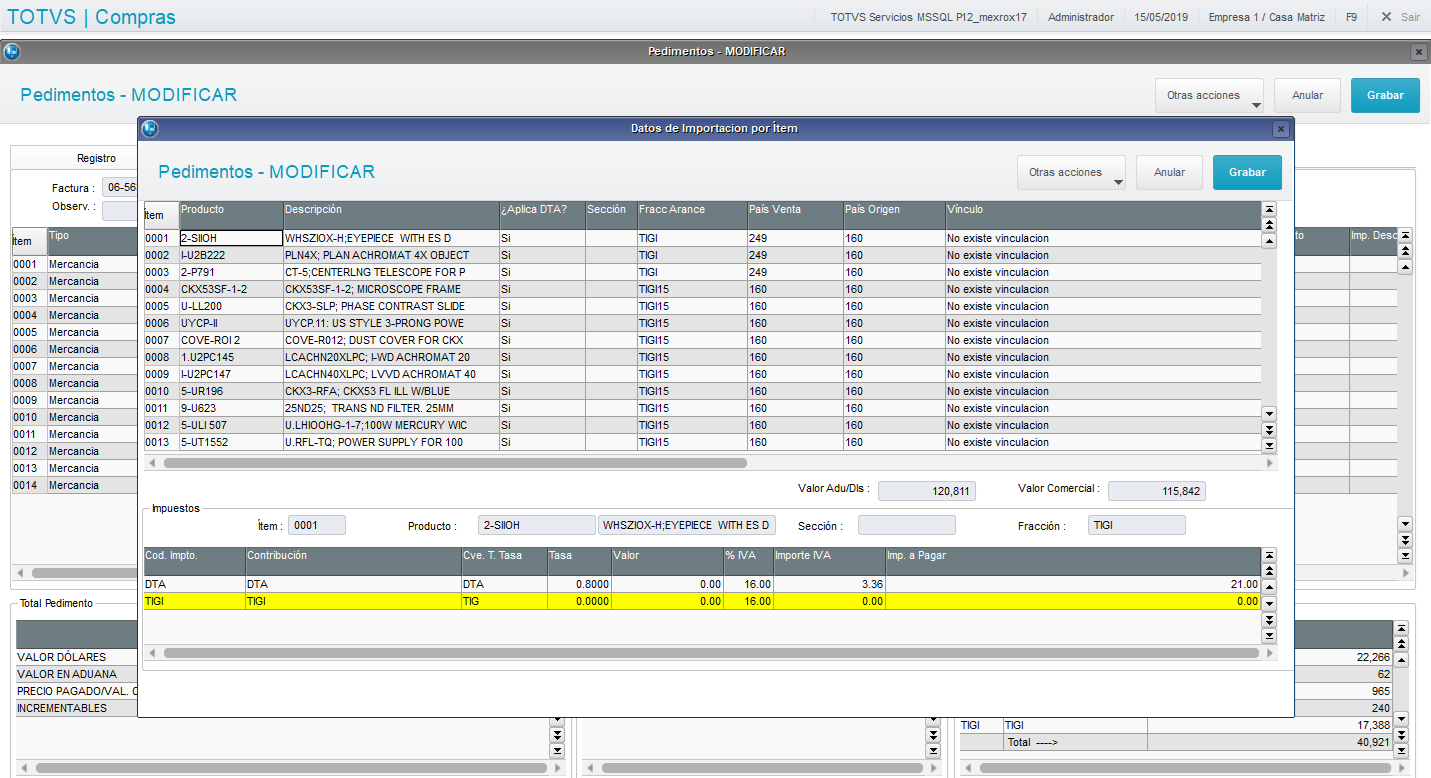Click the empty Sección field
Image resolution: width=1431 pixels, height=778 pixels.
[906, 525]
